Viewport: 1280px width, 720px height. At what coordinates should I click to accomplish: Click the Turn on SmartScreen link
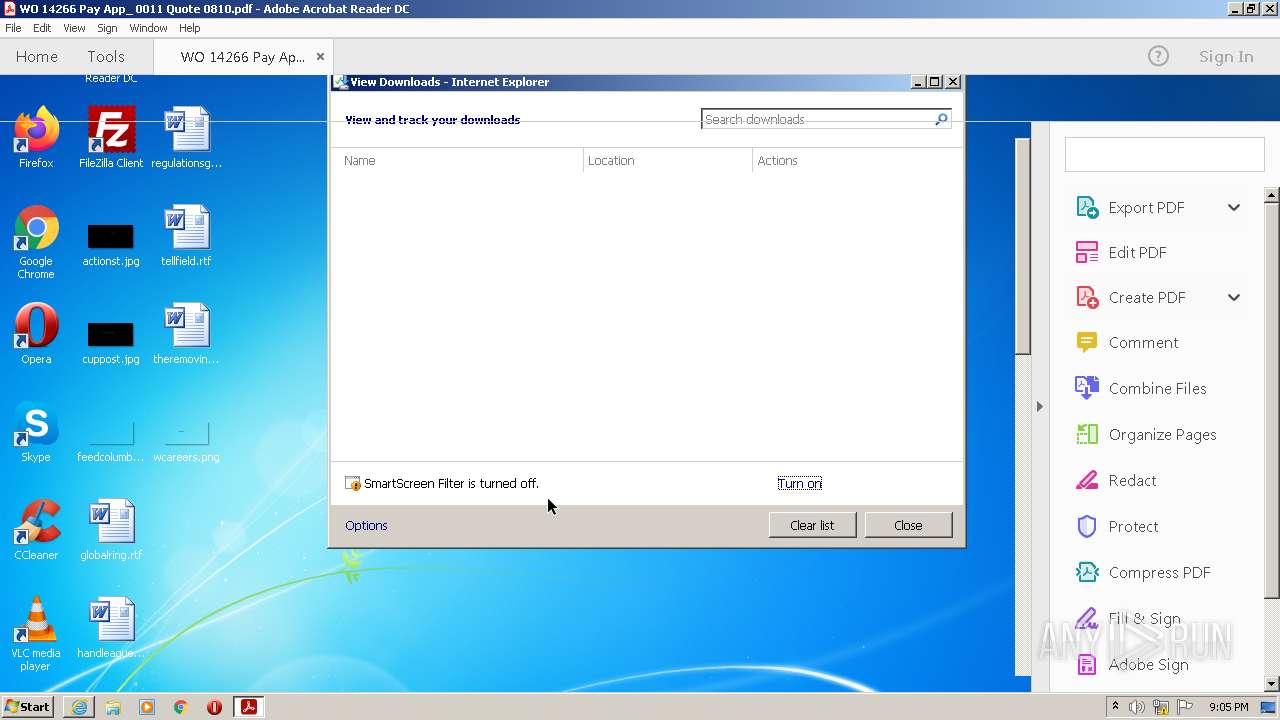(x=800, y=483)
